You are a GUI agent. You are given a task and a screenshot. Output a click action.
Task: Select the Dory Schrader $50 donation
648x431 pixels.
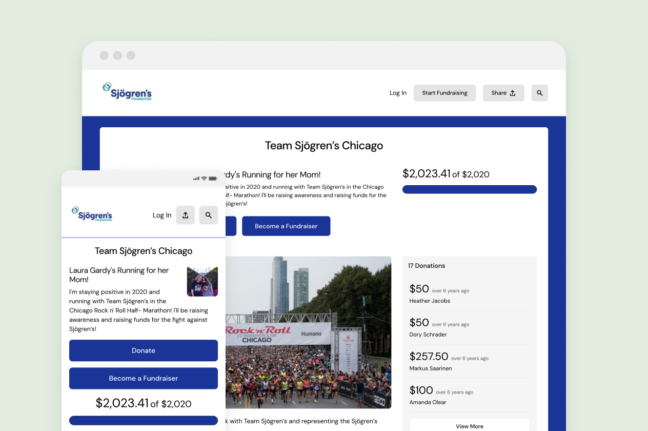pos(469,328)
